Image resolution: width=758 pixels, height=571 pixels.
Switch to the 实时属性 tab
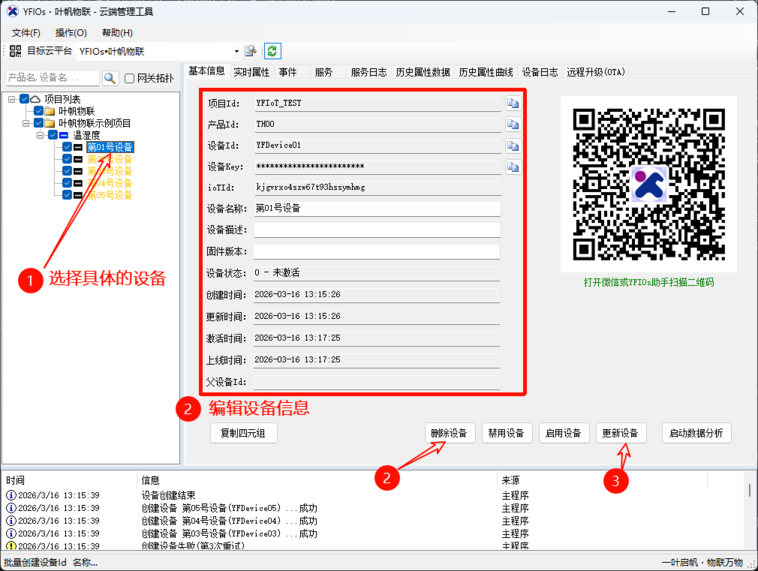click(251, 72)
